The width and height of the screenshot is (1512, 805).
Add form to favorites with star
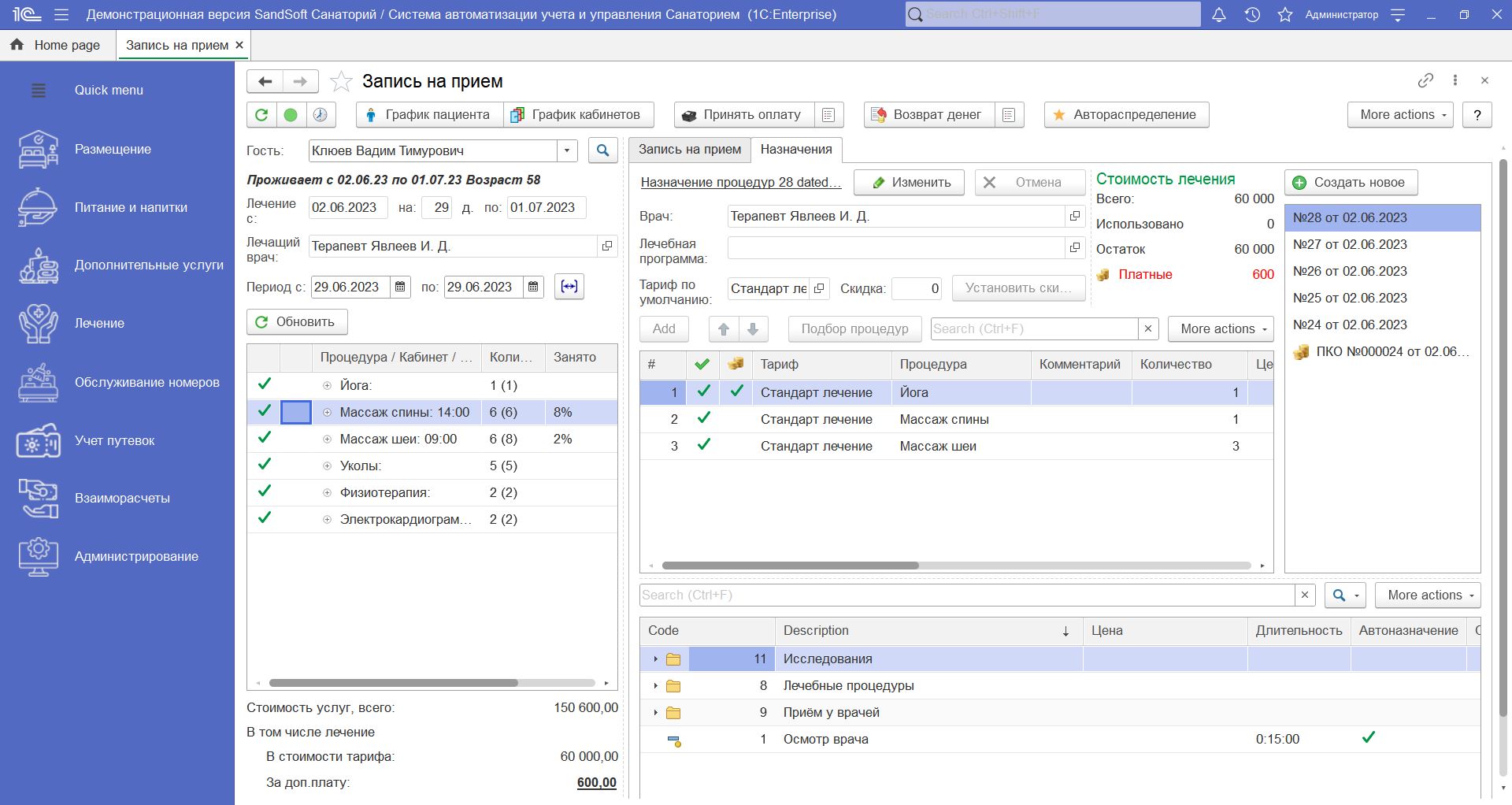click(341, 81)
